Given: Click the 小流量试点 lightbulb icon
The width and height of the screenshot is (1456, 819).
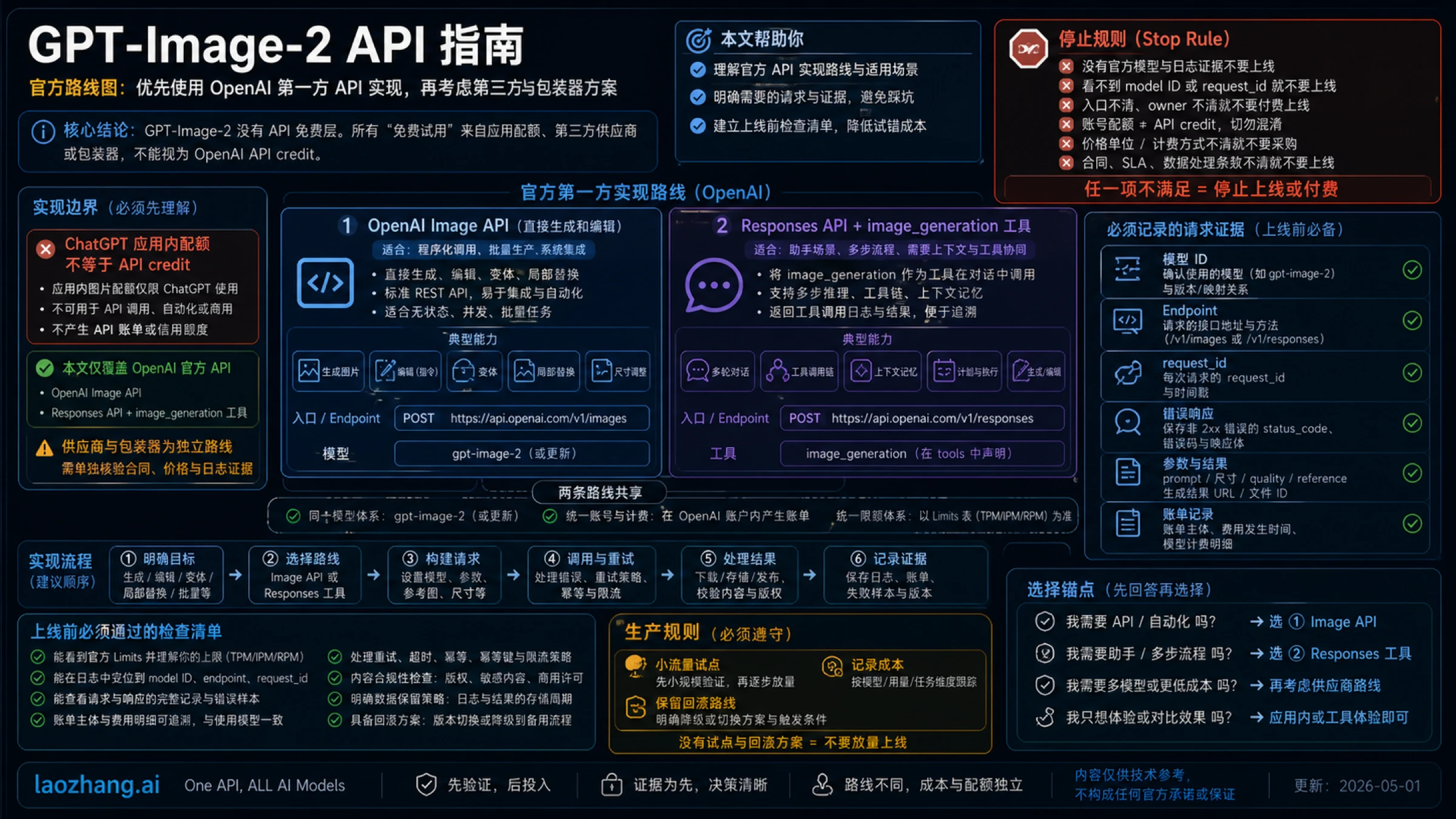Looking at the screenshot, I should (635, 666).
